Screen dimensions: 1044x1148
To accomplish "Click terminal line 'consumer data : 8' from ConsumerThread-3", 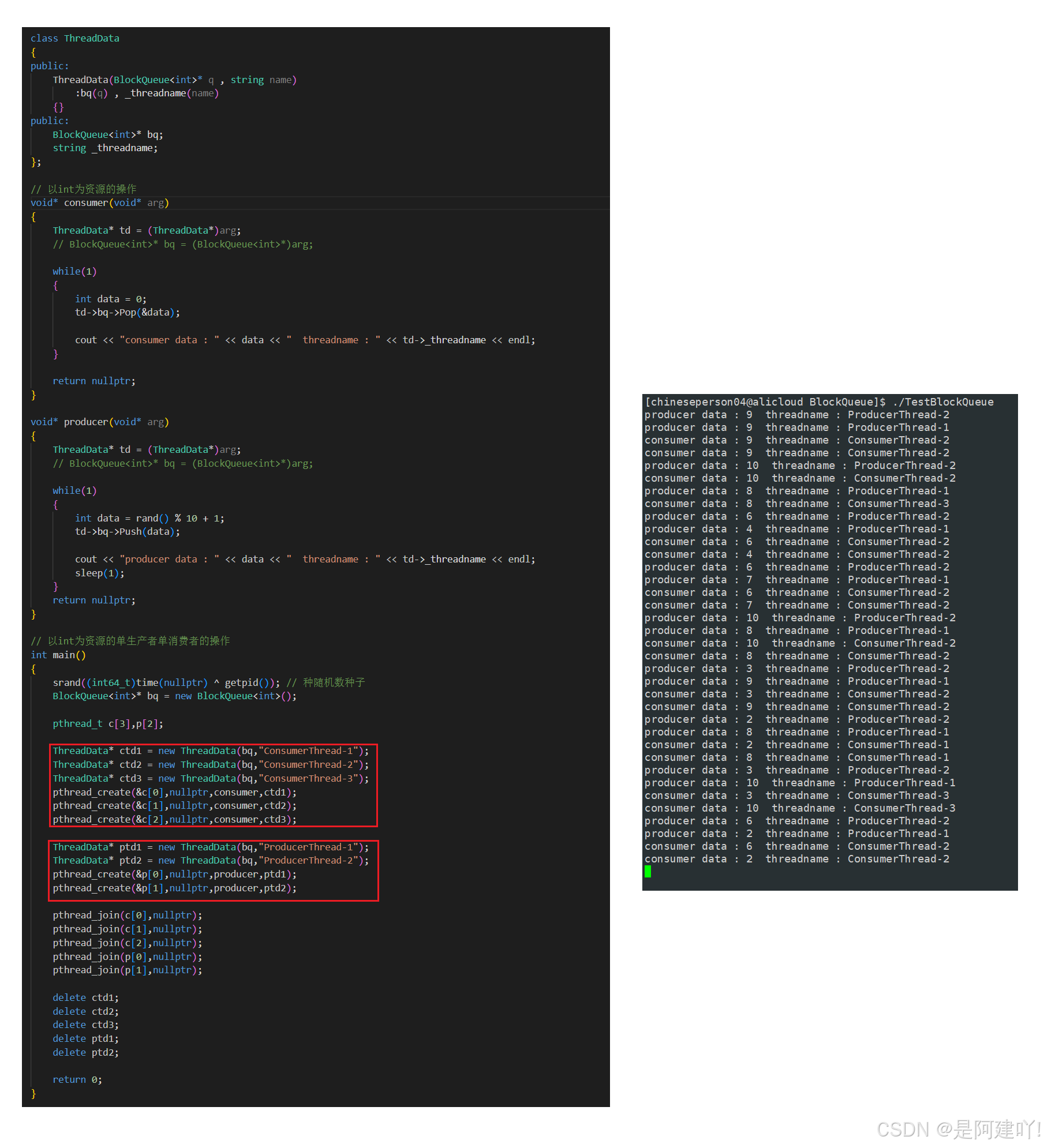I will tap(796, 503).
